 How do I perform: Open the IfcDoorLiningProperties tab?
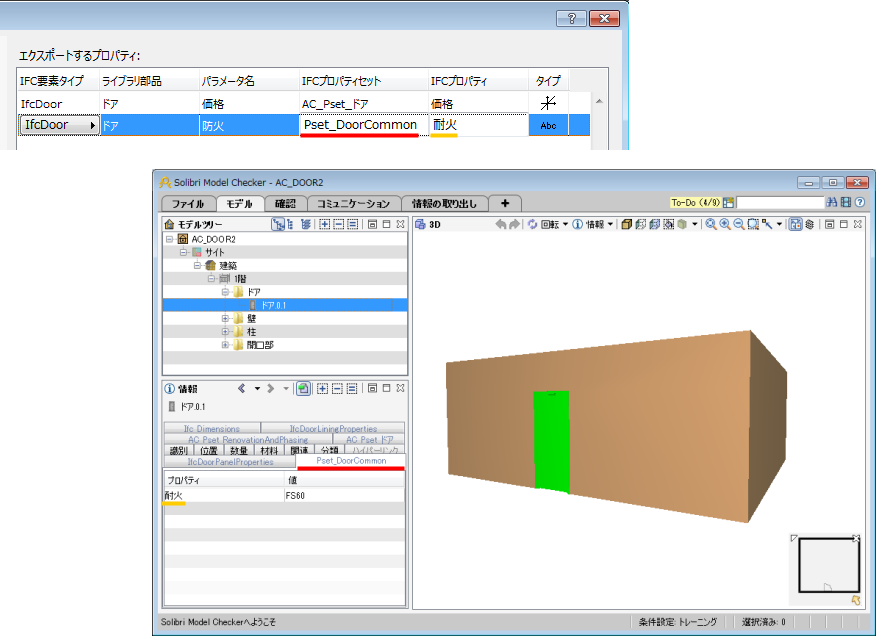[x=333, y=429]
